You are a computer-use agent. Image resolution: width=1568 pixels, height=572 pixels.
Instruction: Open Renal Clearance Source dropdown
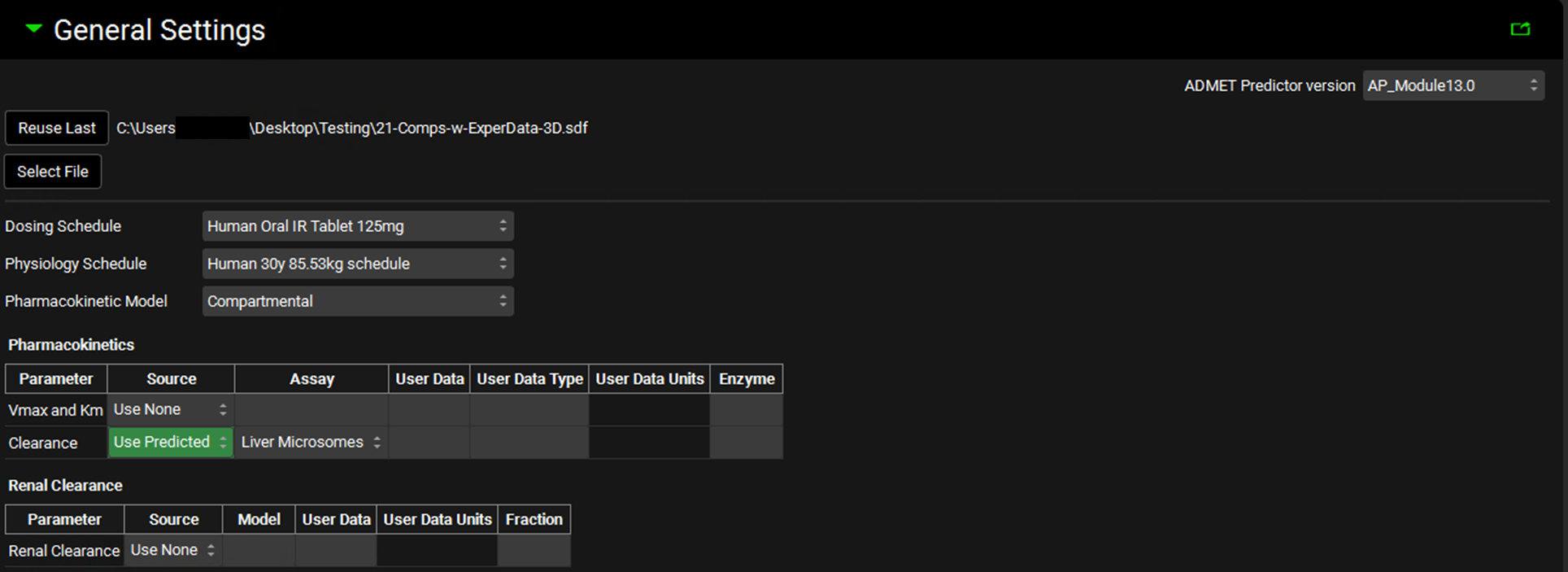point(172,550)
